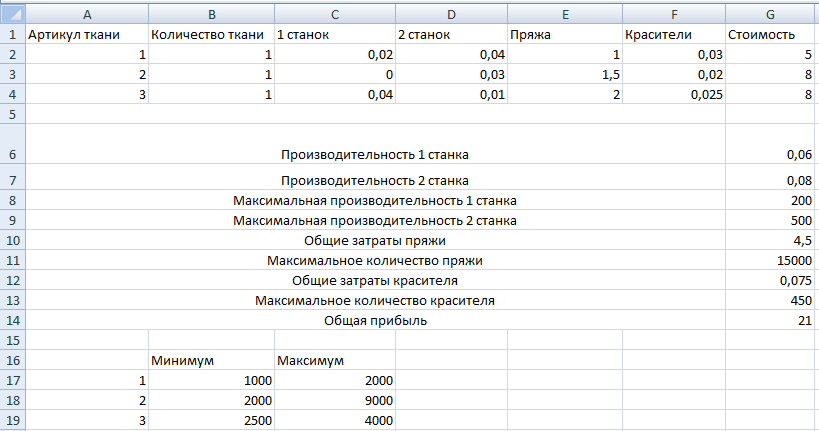
Task: Click 'Общие затраты пряжи' label
Action: click(375, 240)
